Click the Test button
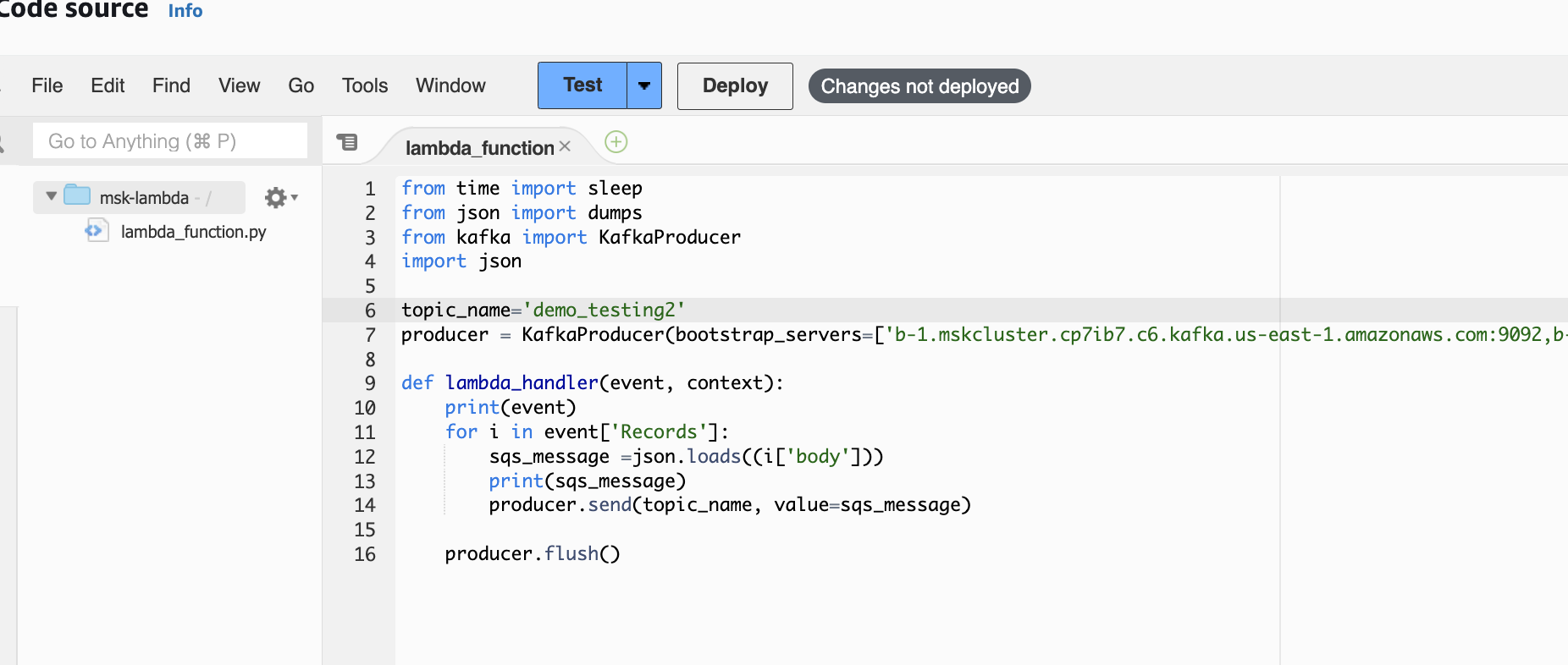The width and height of the screenshot is (1568, 665). [x=582, y=85]
